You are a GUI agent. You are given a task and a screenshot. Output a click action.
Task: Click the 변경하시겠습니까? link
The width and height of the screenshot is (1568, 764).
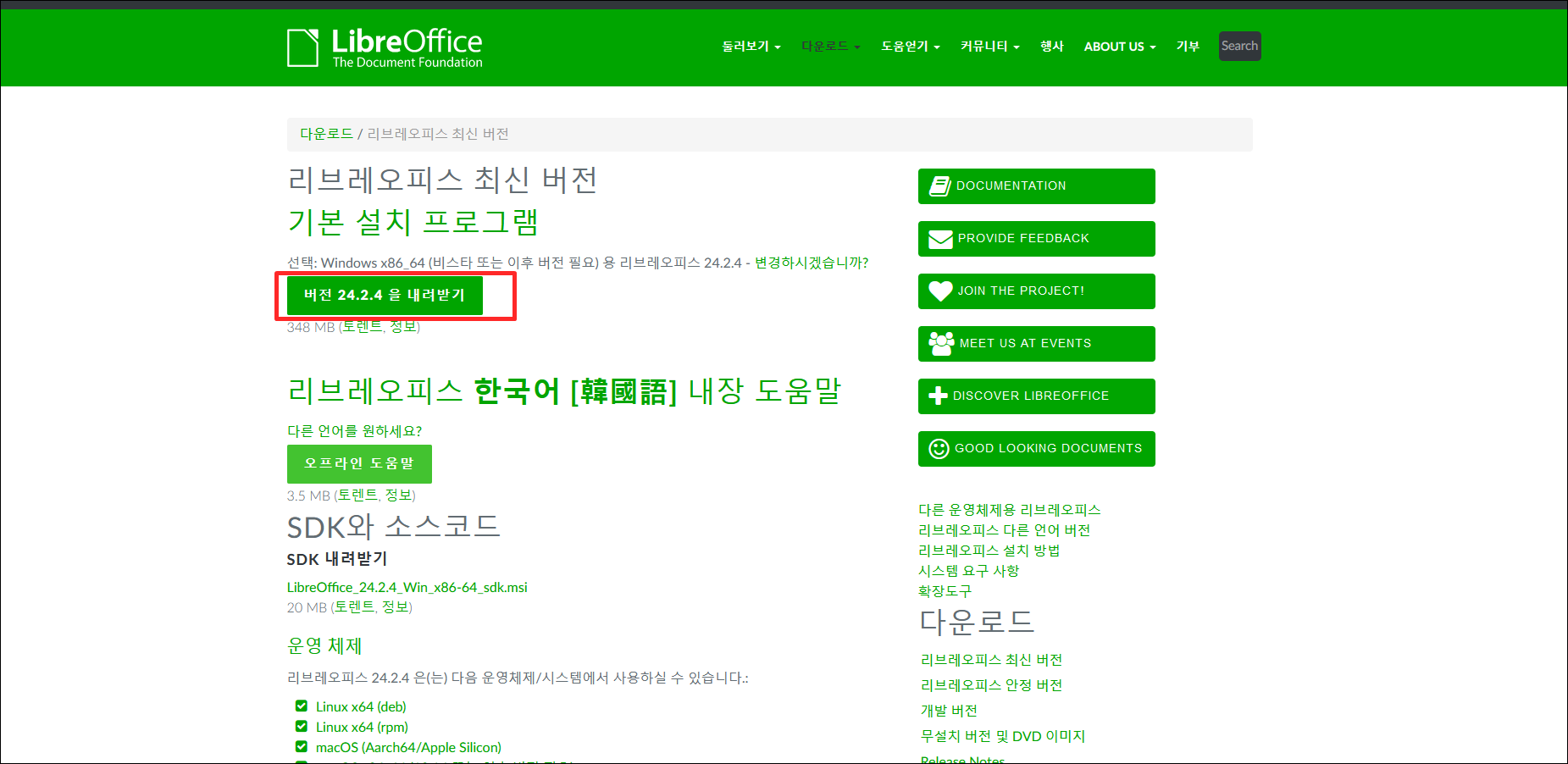[812, 263]
